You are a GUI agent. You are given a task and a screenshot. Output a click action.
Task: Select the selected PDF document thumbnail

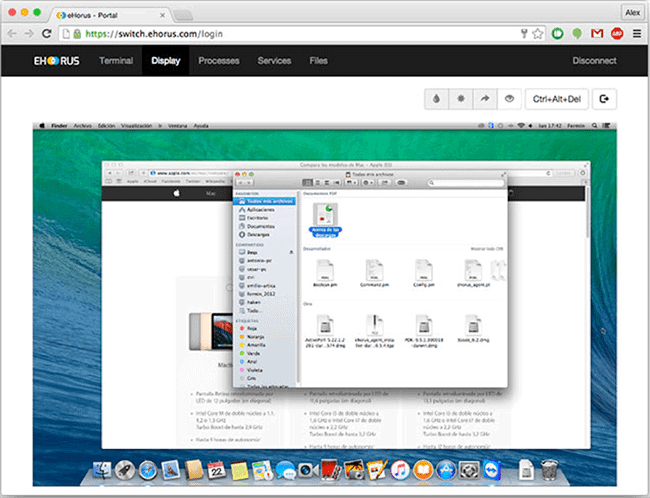click(325, 214)
